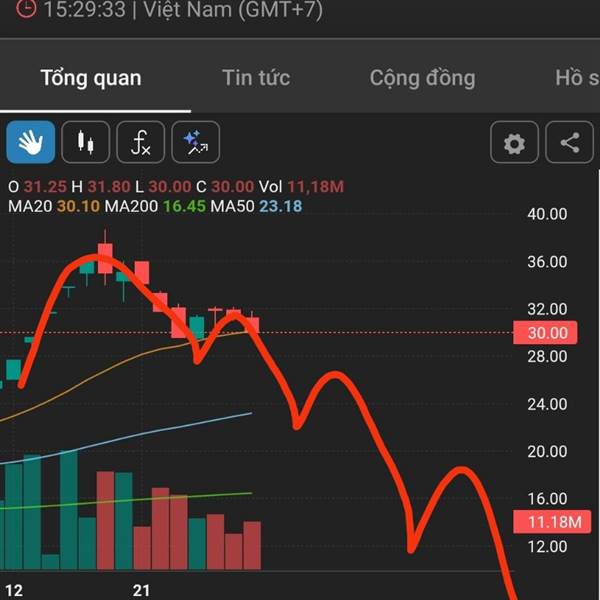Click the 12.00 price axis label
This screenshot has width=600, height=600.
(547, 546)
